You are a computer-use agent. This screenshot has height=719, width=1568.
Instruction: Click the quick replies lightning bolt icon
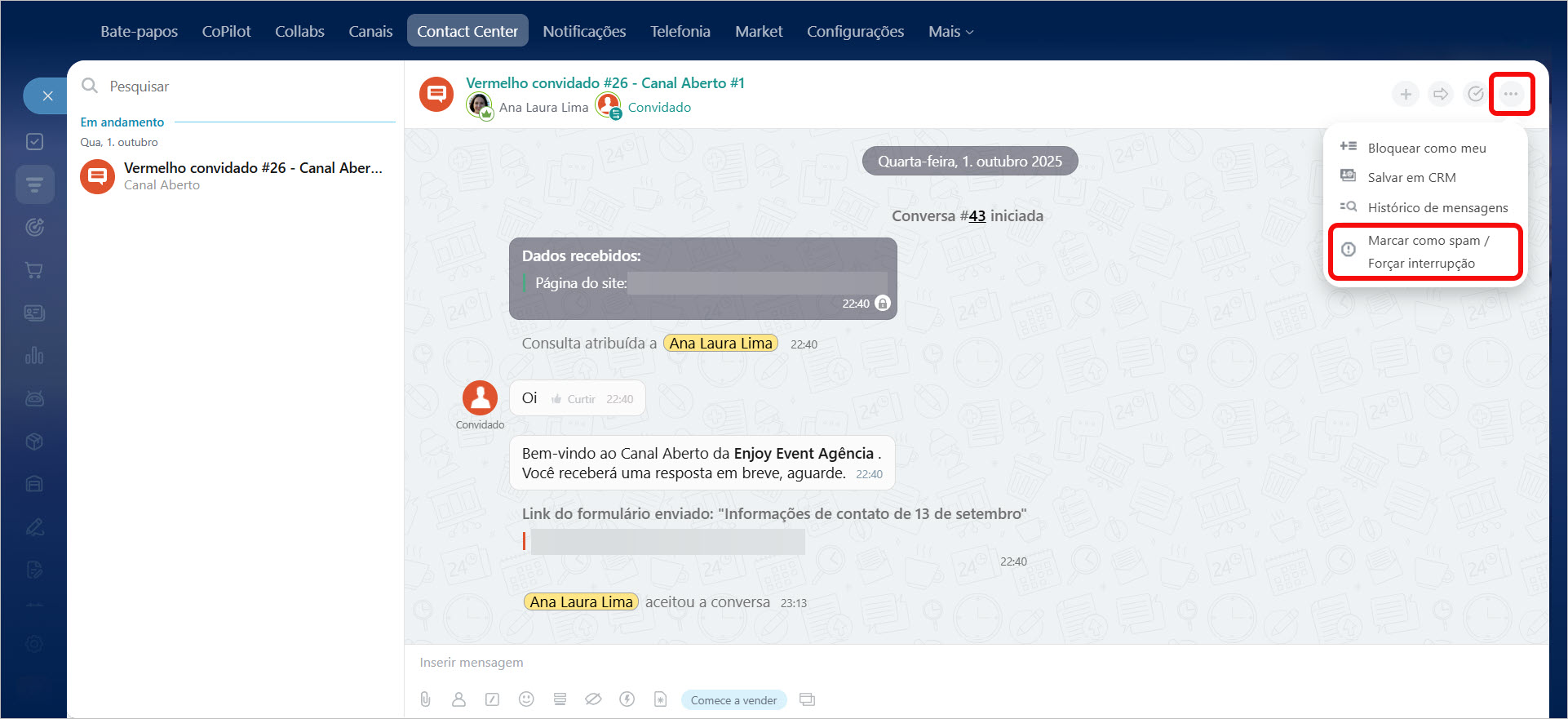(x=627, y=699)
